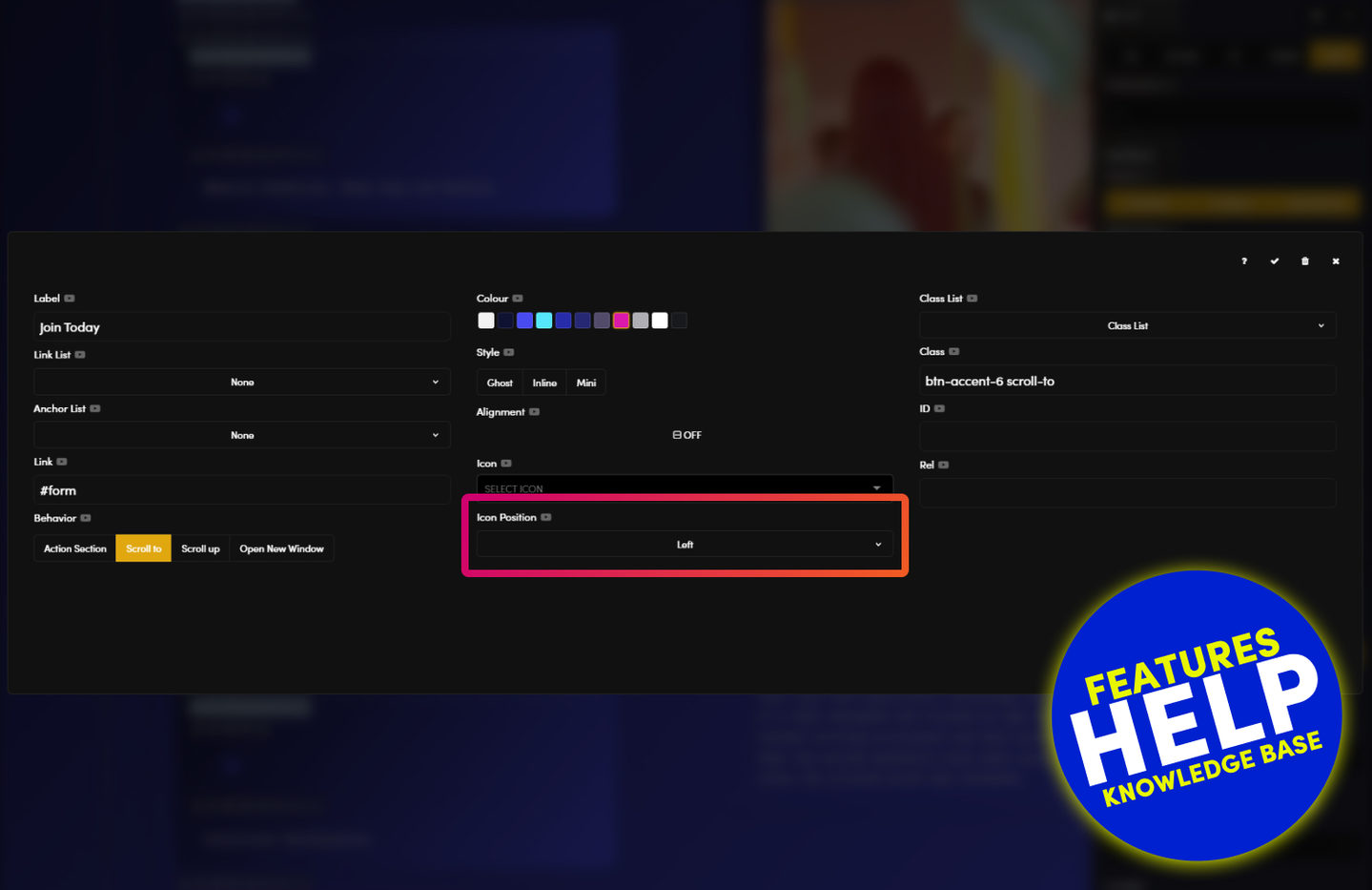Delete the button using the trash icon
The width and height of the screenshot is (1372, 890).
(1304, 261)
